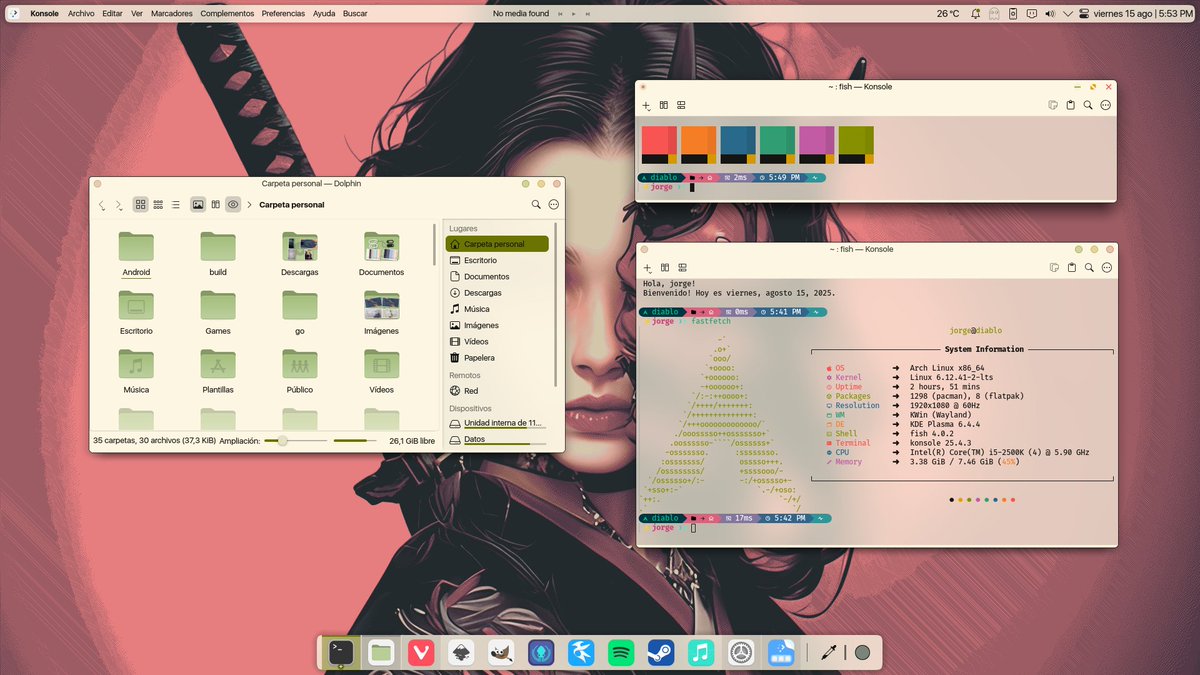Open the Preferencias menu

click(284, 14)
